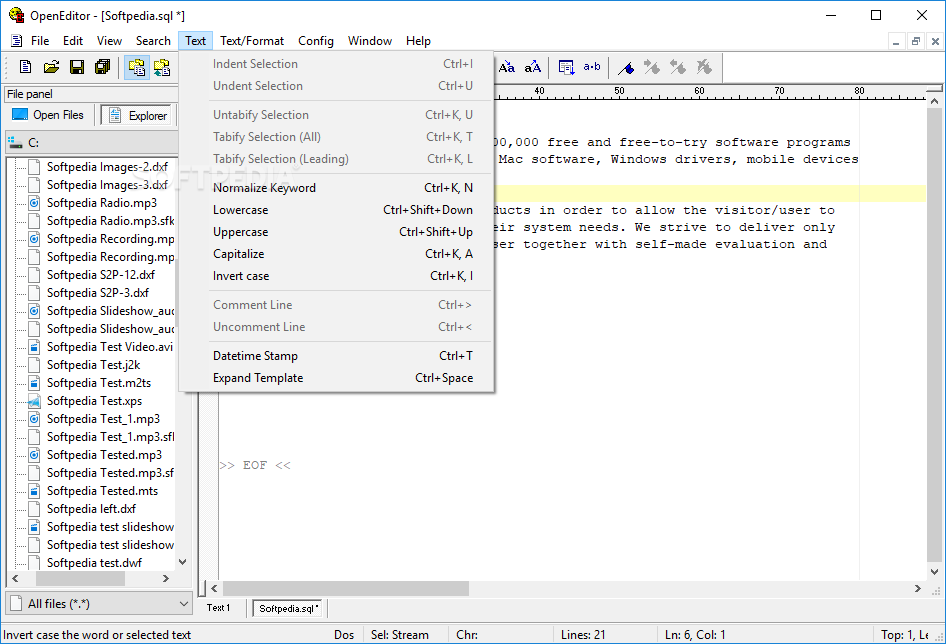946x644 pixels.
Task: Choose Datetime Stamp in the Text menu
Action: click(337, 356)
